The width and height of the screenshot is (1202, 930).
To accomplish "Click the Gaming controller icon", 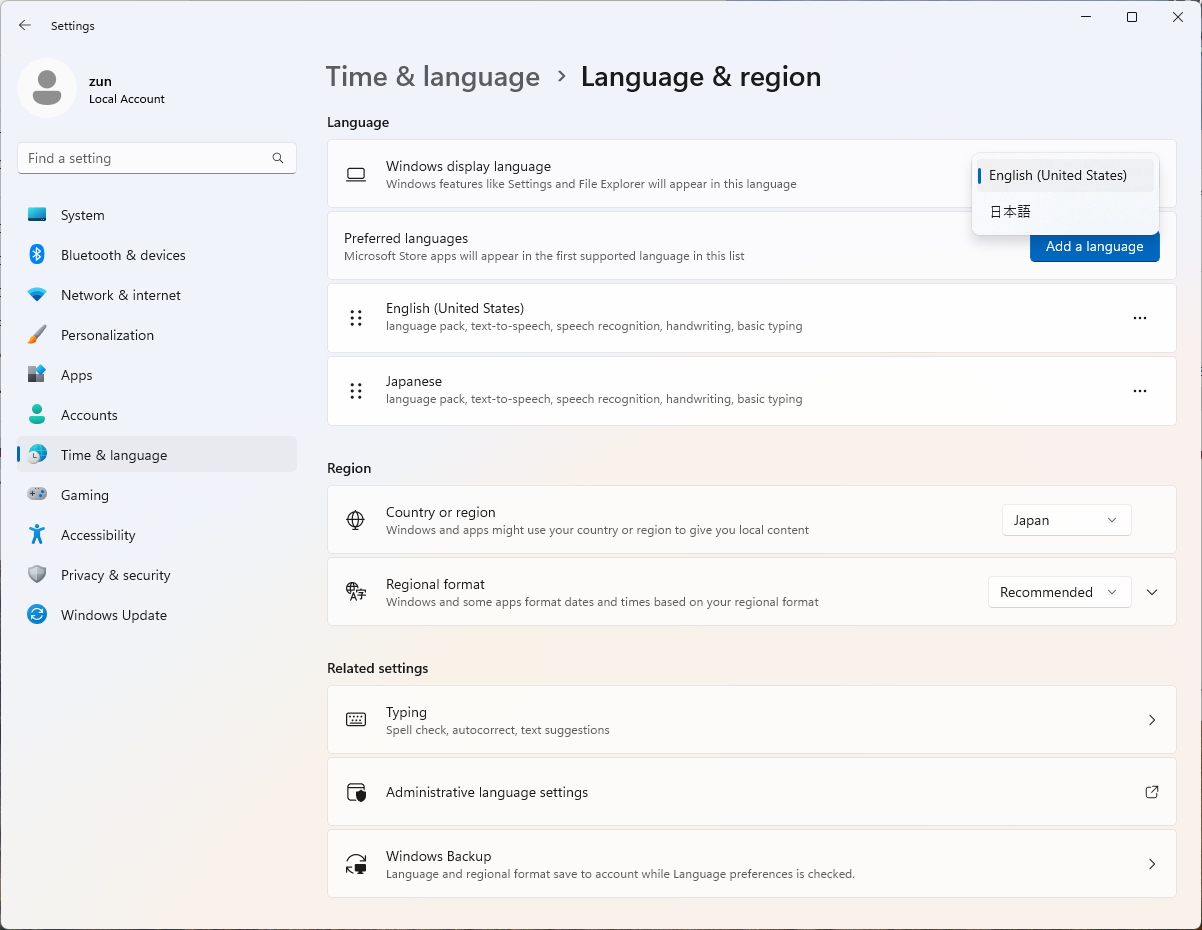I will pos(37,495).
